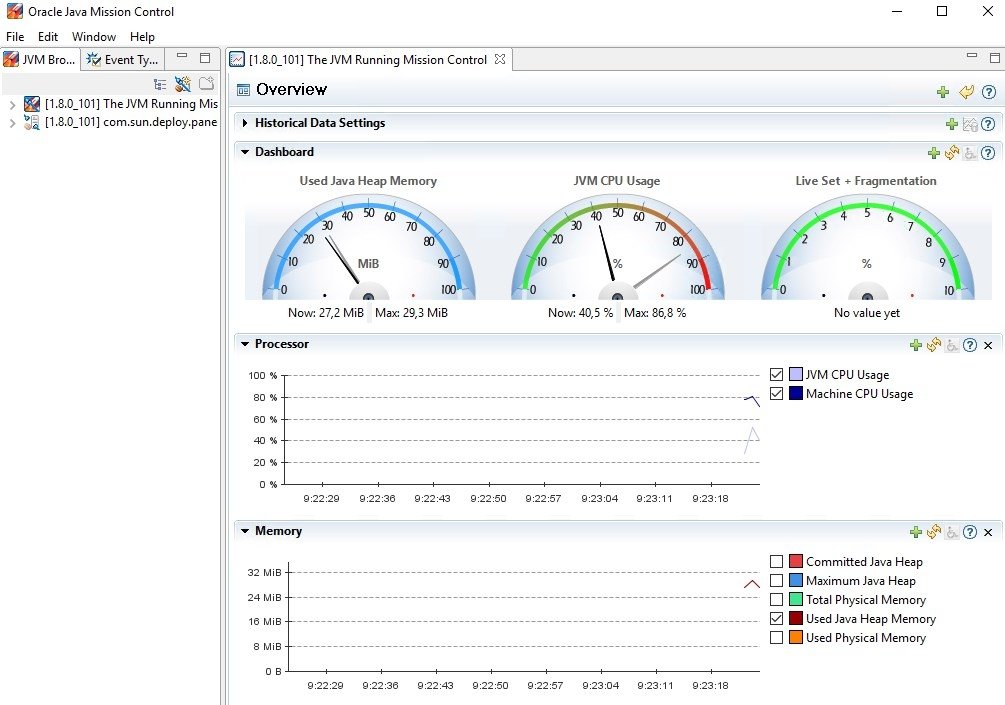Open help for the Dashboard section
The width and height of the screenshot is (1005, 705).
[988, 153]
